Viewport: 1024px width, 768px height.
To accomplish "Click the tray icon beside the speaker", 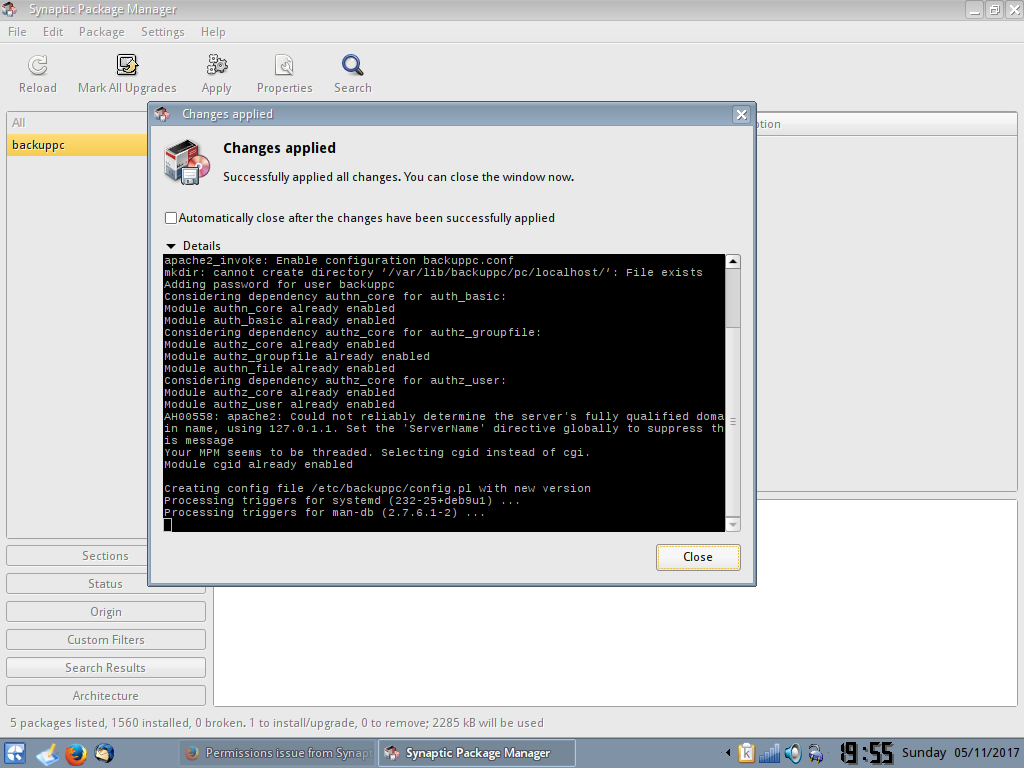I will coord(816,754).
